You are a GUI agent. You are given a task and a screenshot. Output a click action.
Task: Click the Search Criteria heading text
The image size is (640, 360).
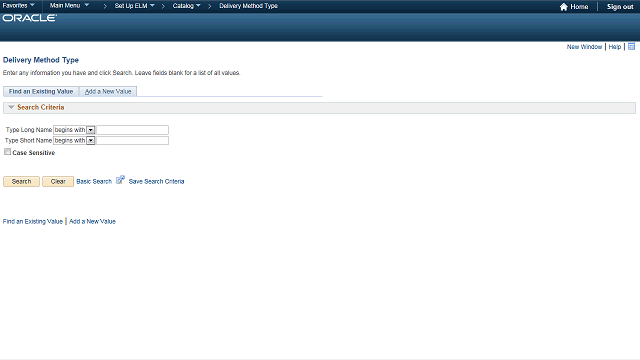(40, 107)
